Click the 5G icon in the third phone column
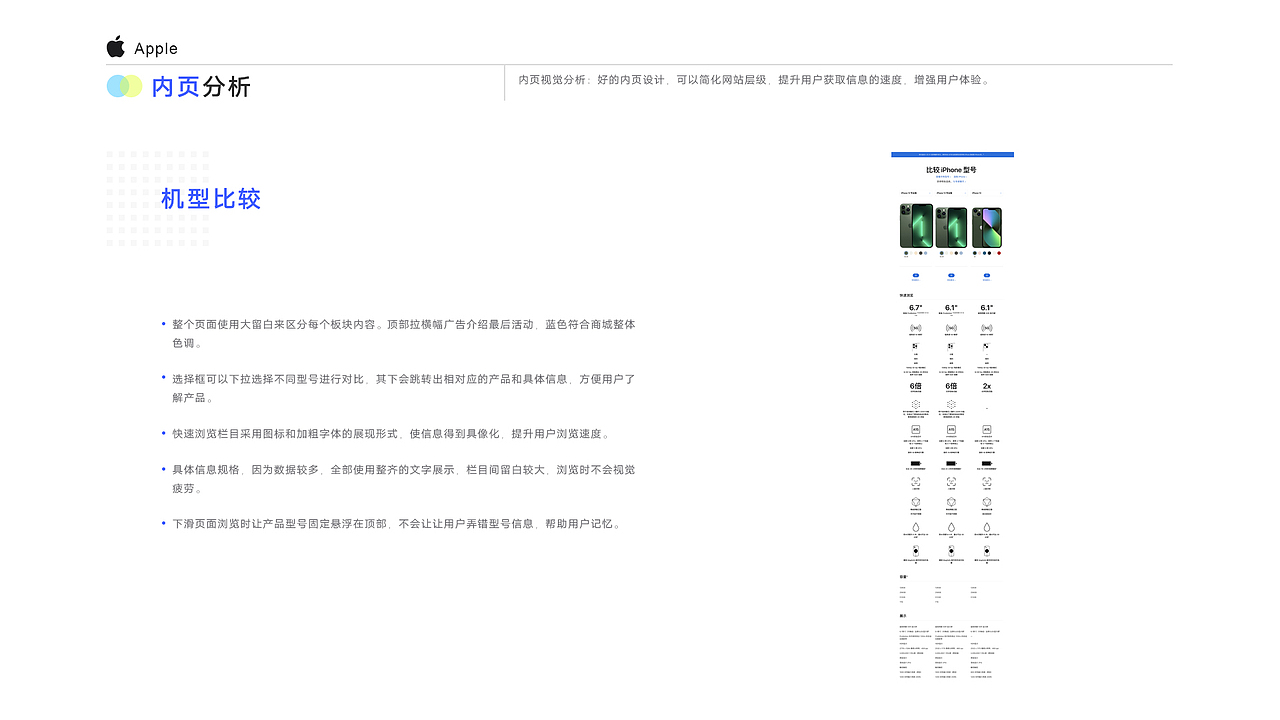This screenshot has width=1280, height=720. click(987, 328)
